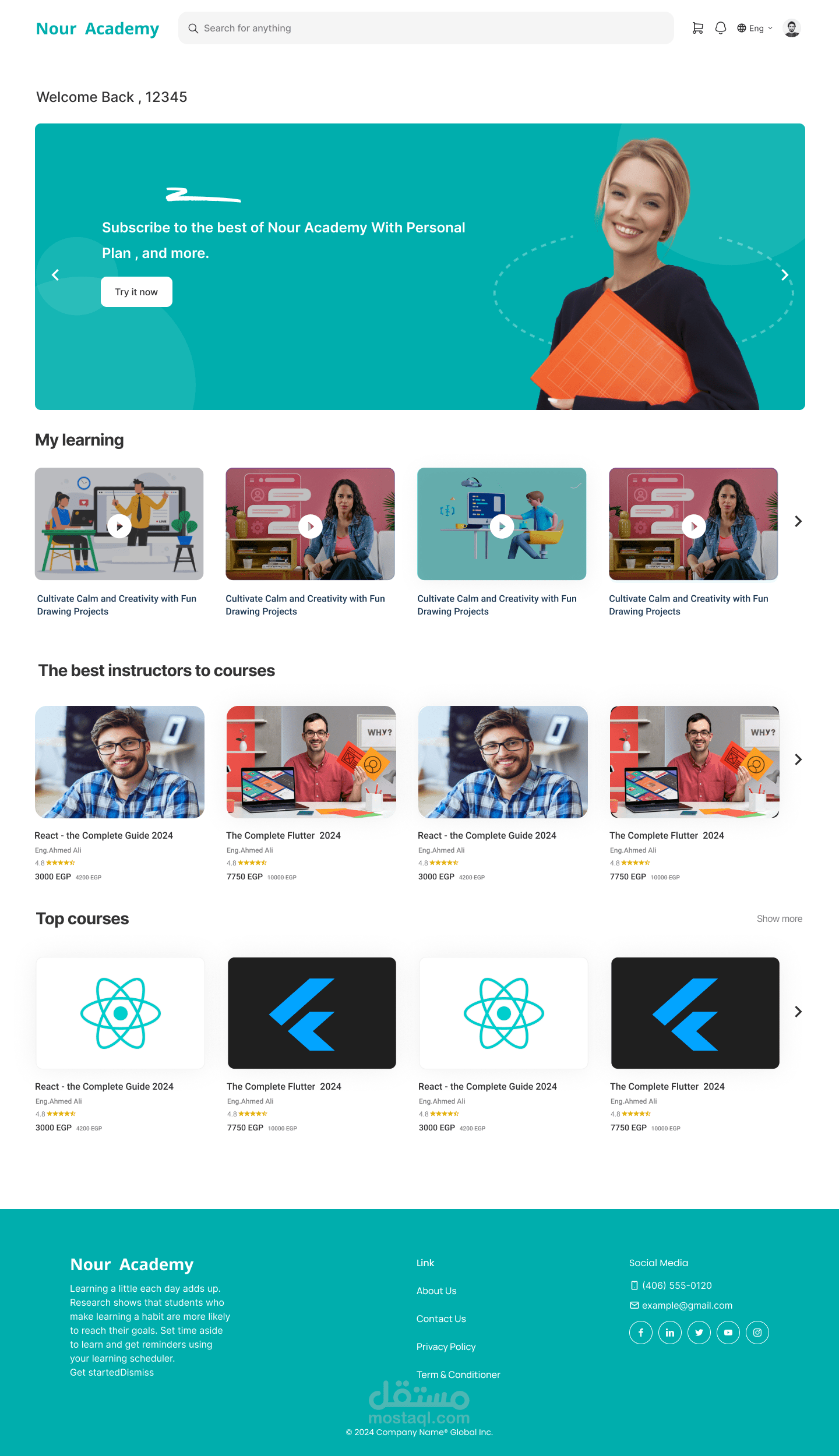Open the Twitter social icon in footer

click(x=699, y=1332)
